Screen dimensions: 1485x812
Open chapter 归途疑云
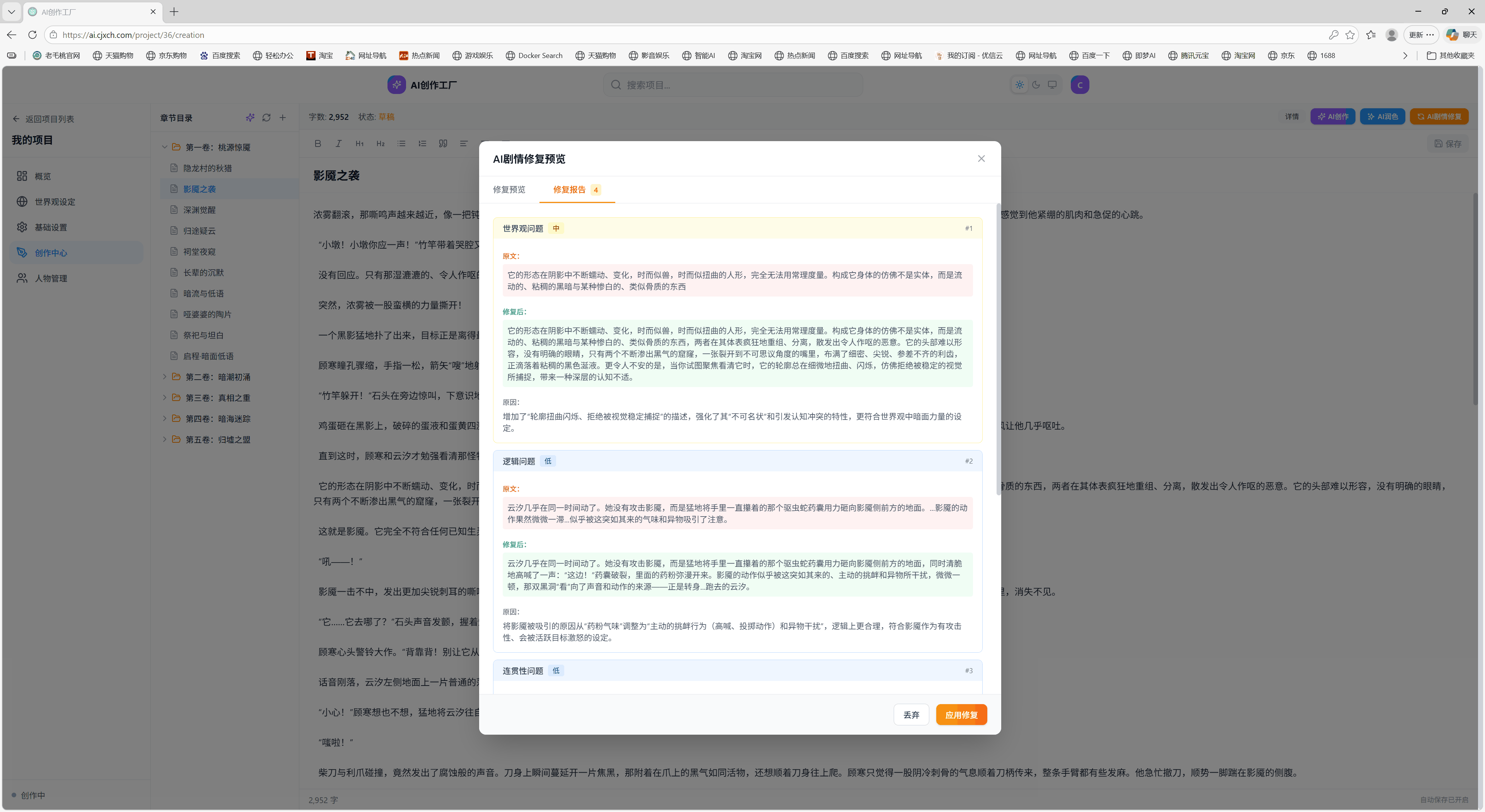pos(229,230)
